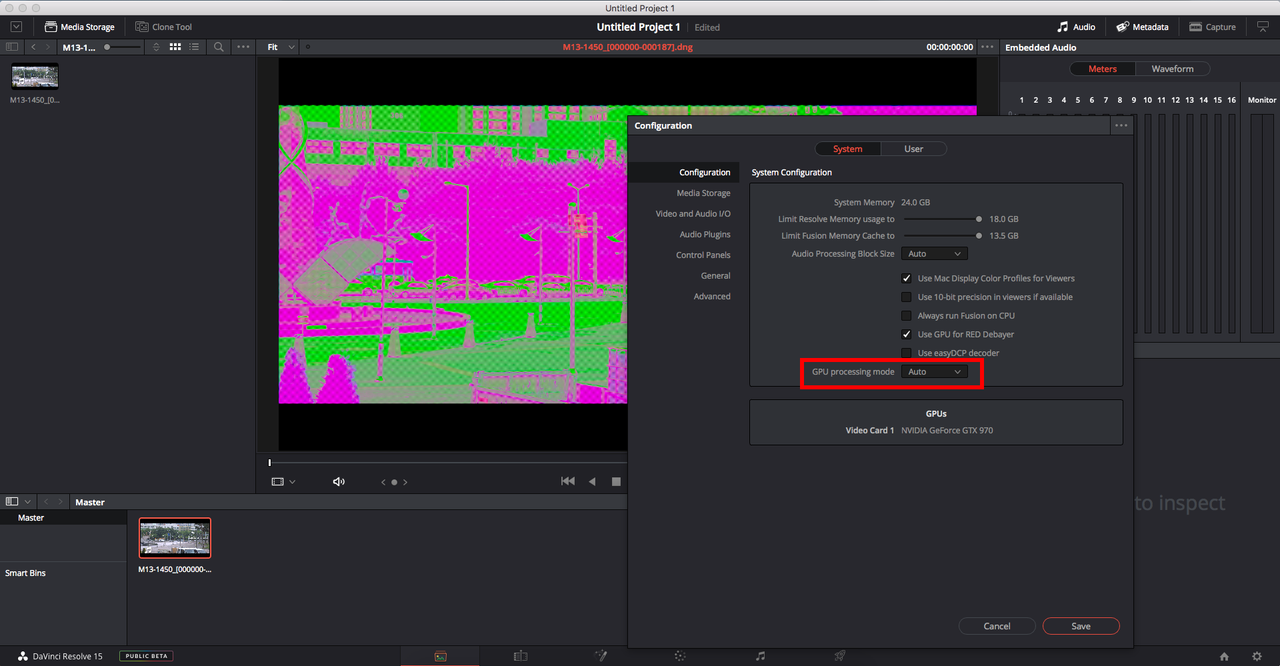Toggle Use GPU for RED Debayer
Viewport: 1280px width, 666px height.
click(907, 334)
